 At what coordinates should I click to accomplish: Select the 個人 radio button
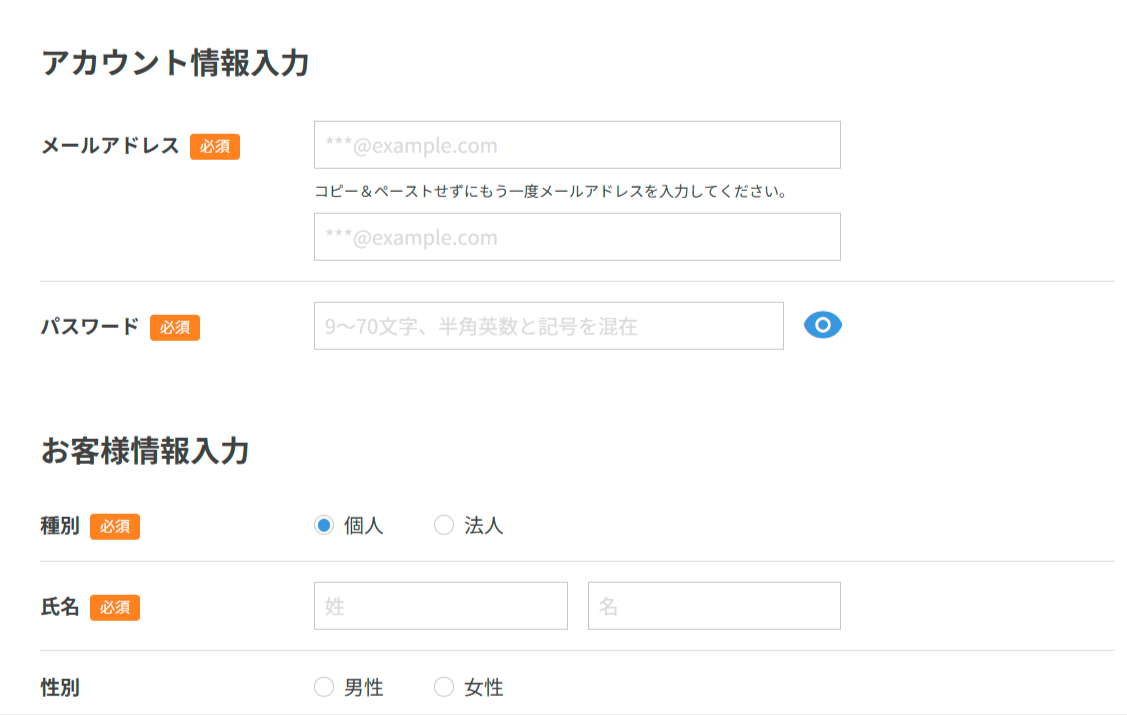[x=324, y=526]
